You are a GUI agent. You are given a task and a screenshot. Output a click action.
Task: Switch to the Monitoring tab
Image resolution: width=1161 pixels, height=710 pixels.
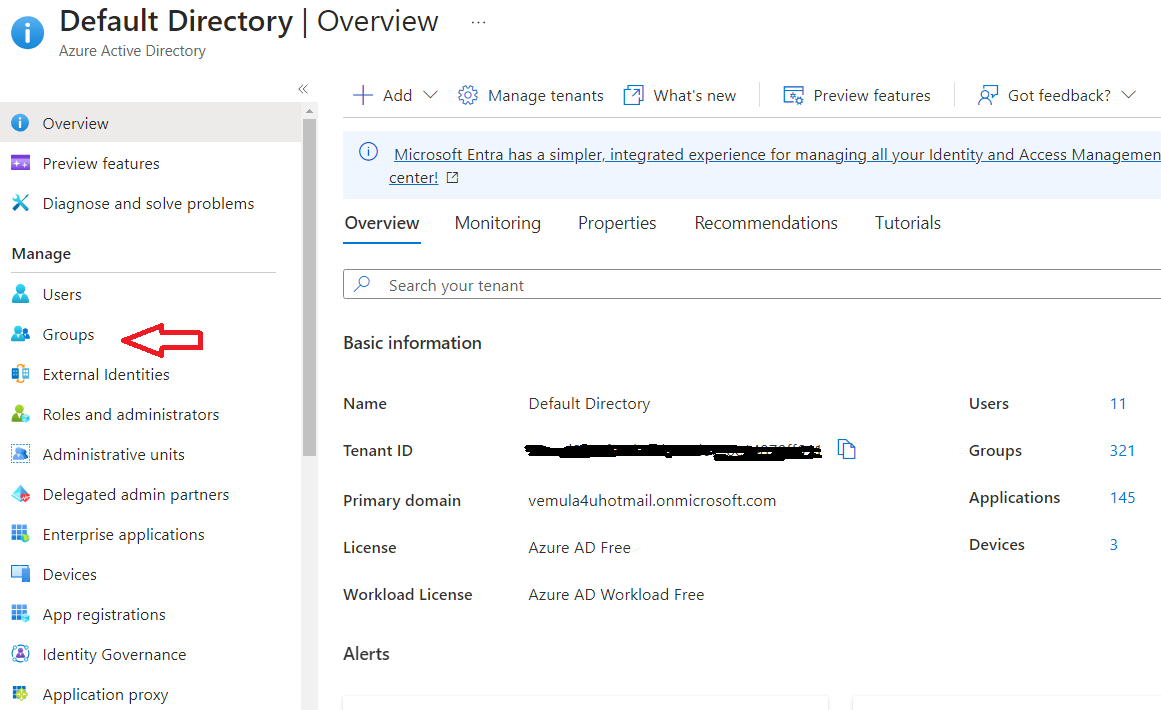click(x=498, y=223)
